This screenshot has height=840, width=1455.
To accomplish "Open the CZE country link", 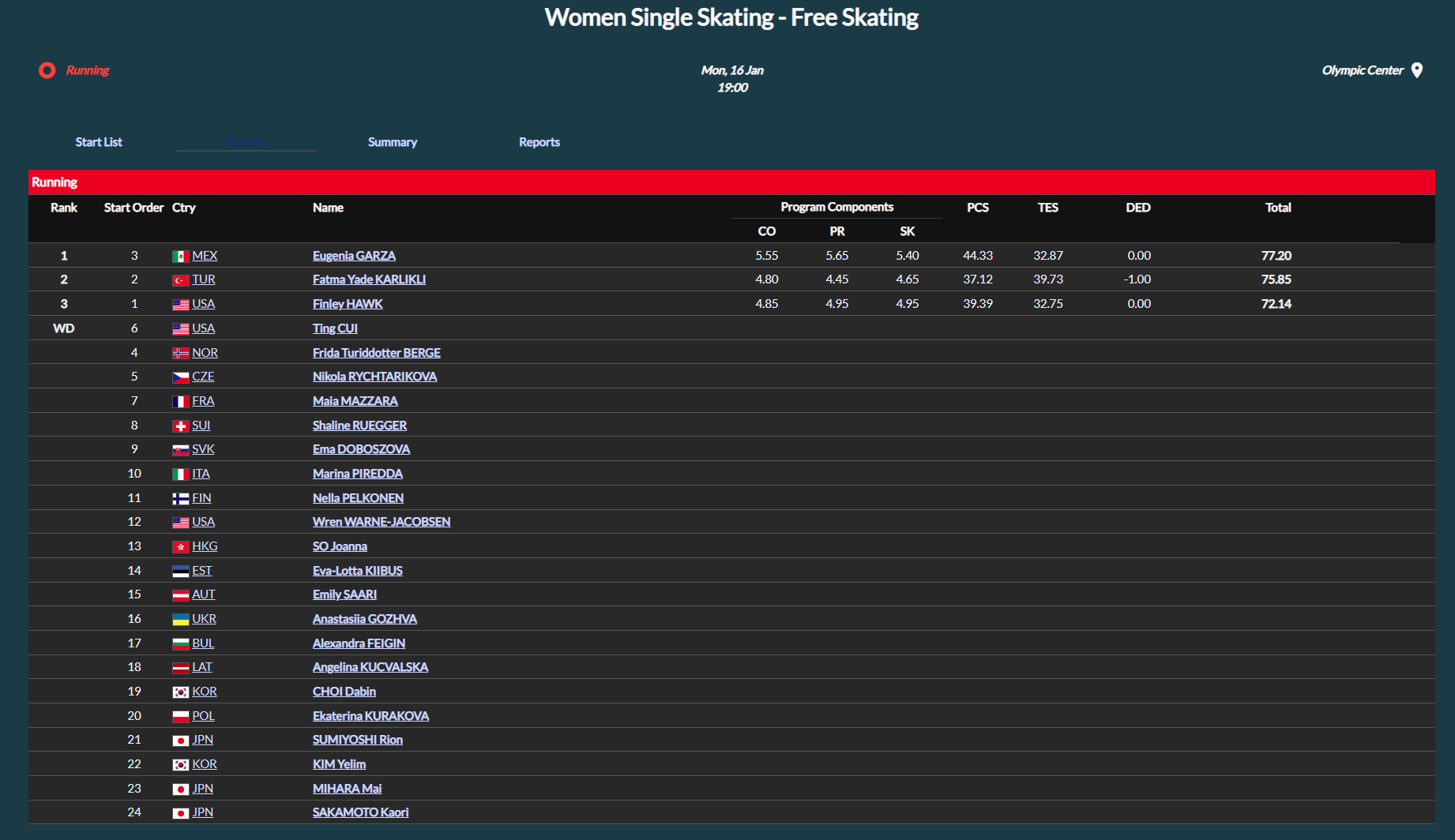I will tap(203, 377).
